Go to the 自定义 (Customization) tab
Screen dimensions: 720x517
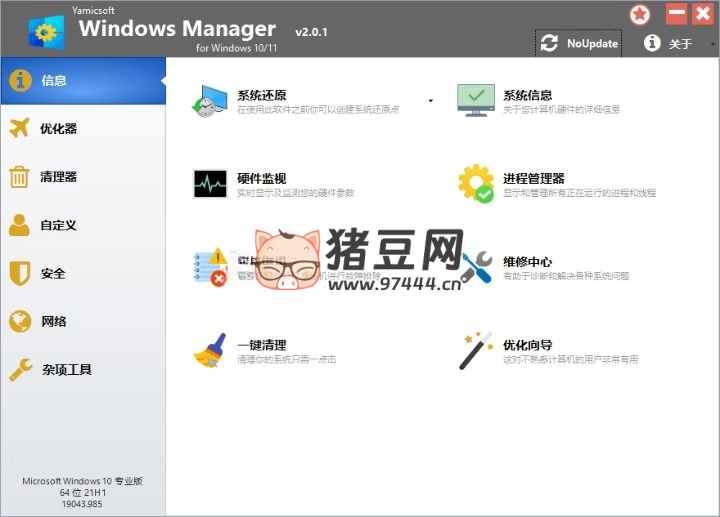click(x=82, y=225)
